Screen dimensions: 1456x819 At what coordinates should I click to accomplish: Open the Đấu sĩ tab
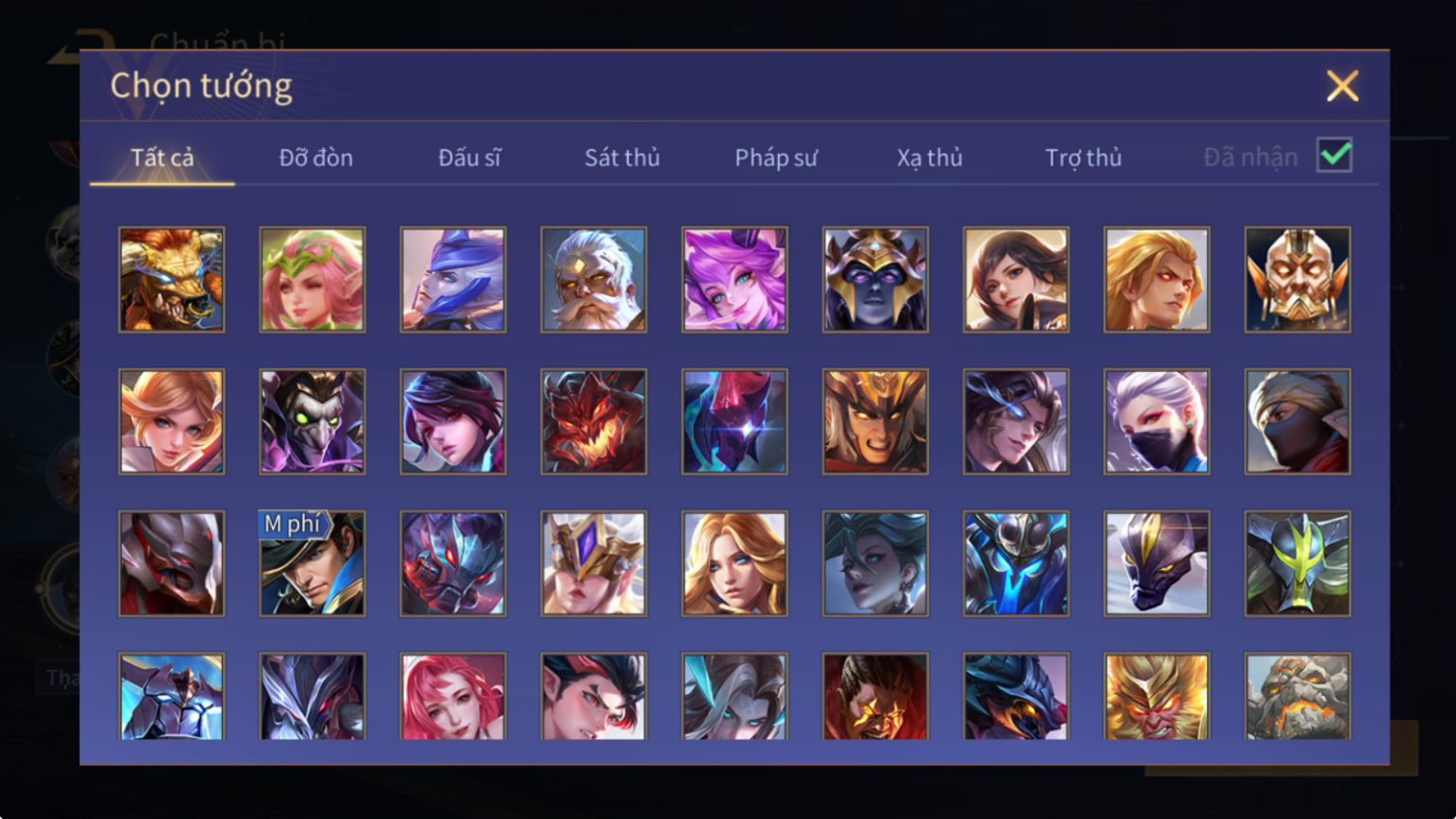469,158
